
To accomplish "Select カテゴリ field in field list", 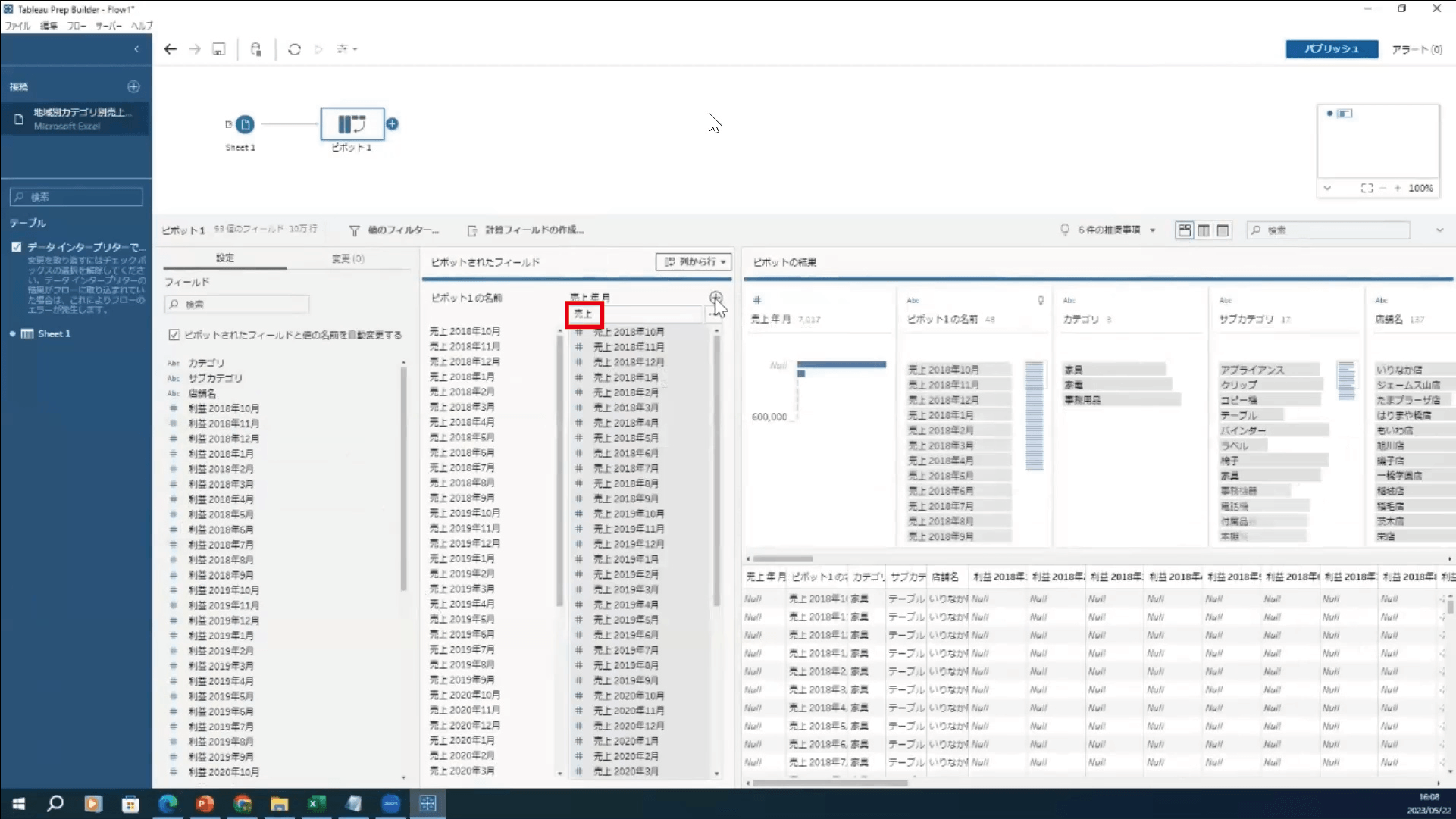I will [x=206, y=363].
